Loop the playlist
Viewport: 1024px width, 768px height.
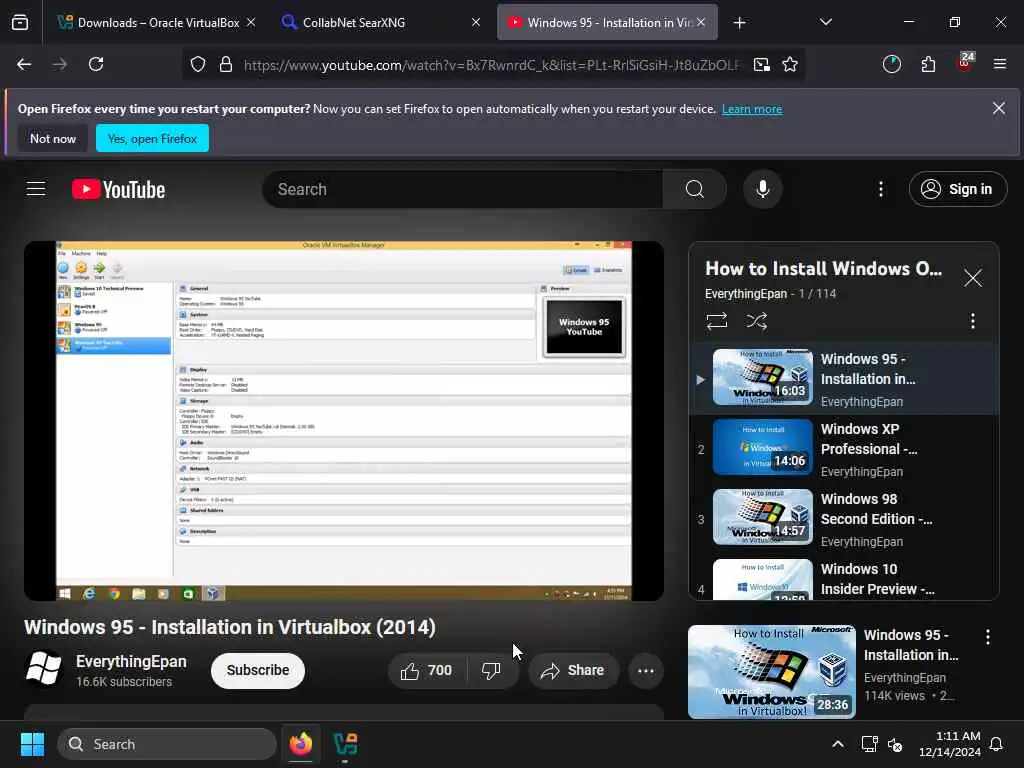click(716, 321)
